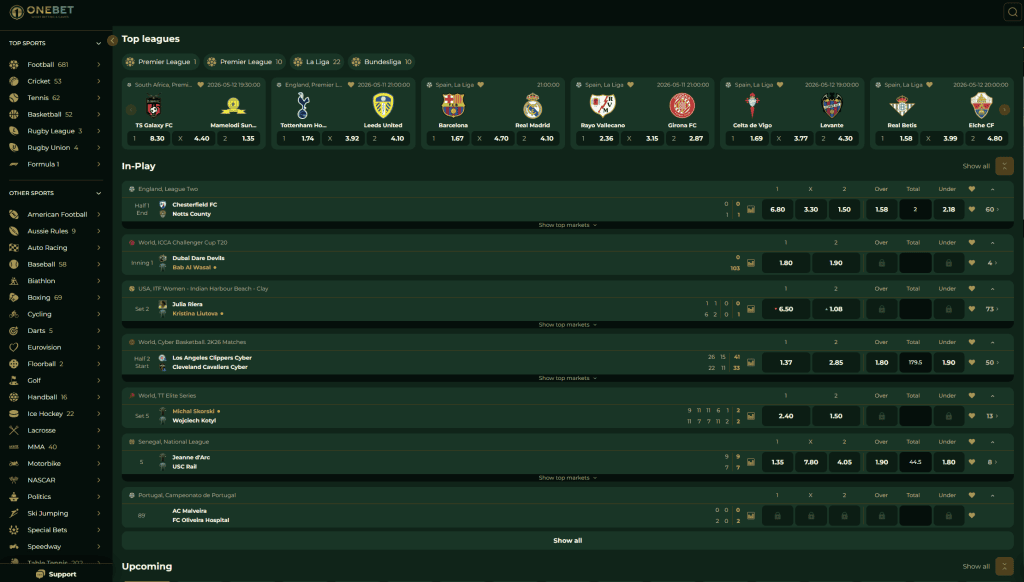Select the Handball sport icon
Image resolution: width=1024 pixels, height=582 pixels.
pyautogui.click(x=14, y=397)
